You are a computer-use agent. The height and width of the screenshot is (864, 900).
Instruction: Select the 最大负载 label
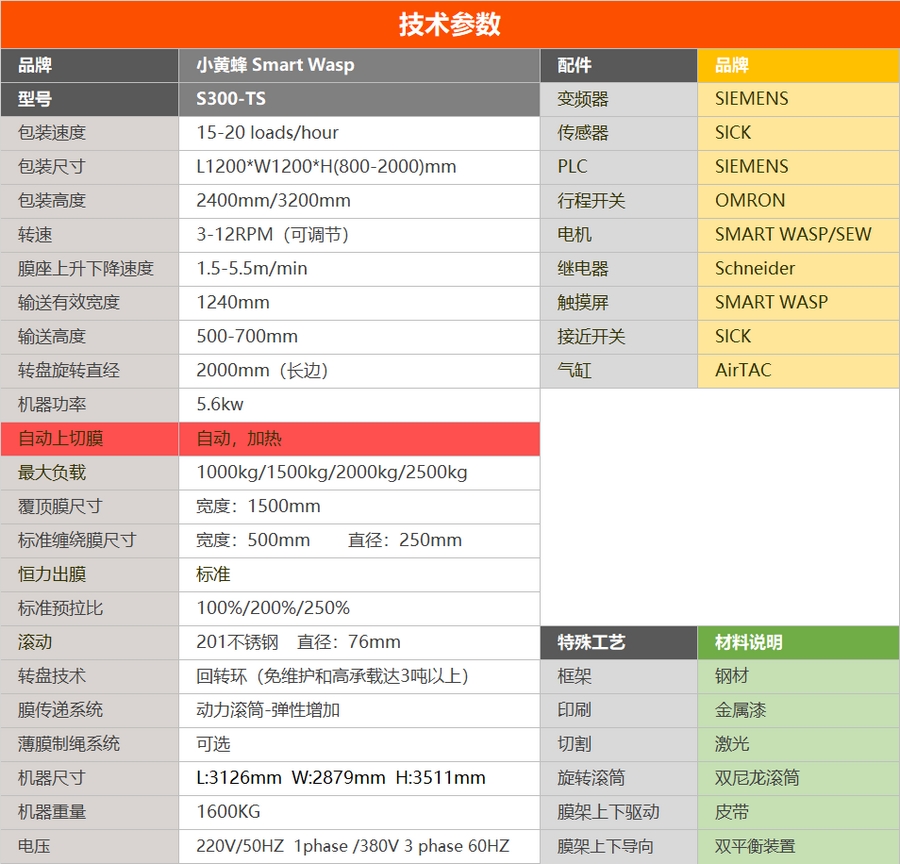[x=90, y=472]
